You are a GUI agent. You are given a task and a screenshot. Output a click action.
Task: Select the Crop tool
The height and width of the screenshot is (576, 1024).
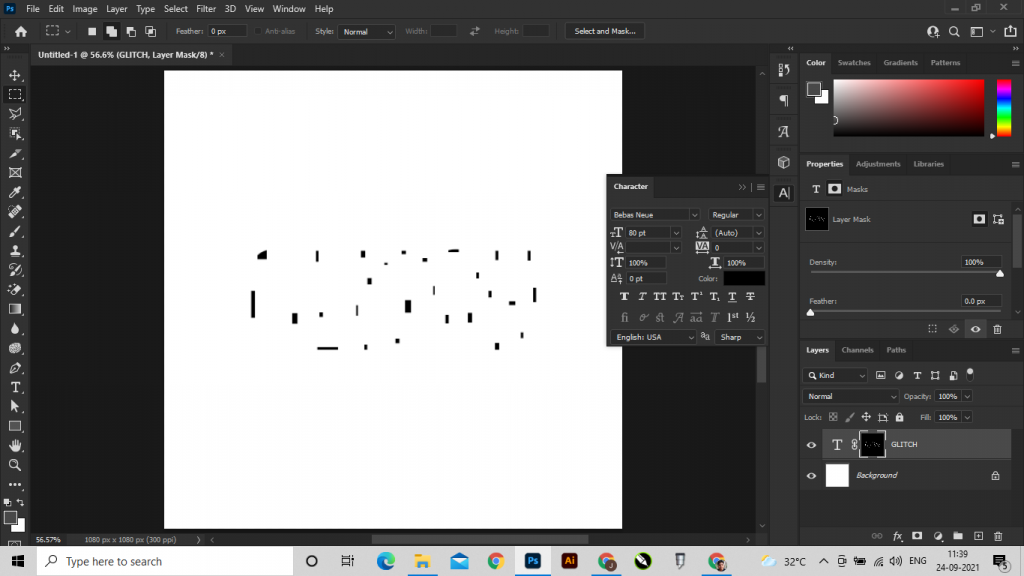15,153
